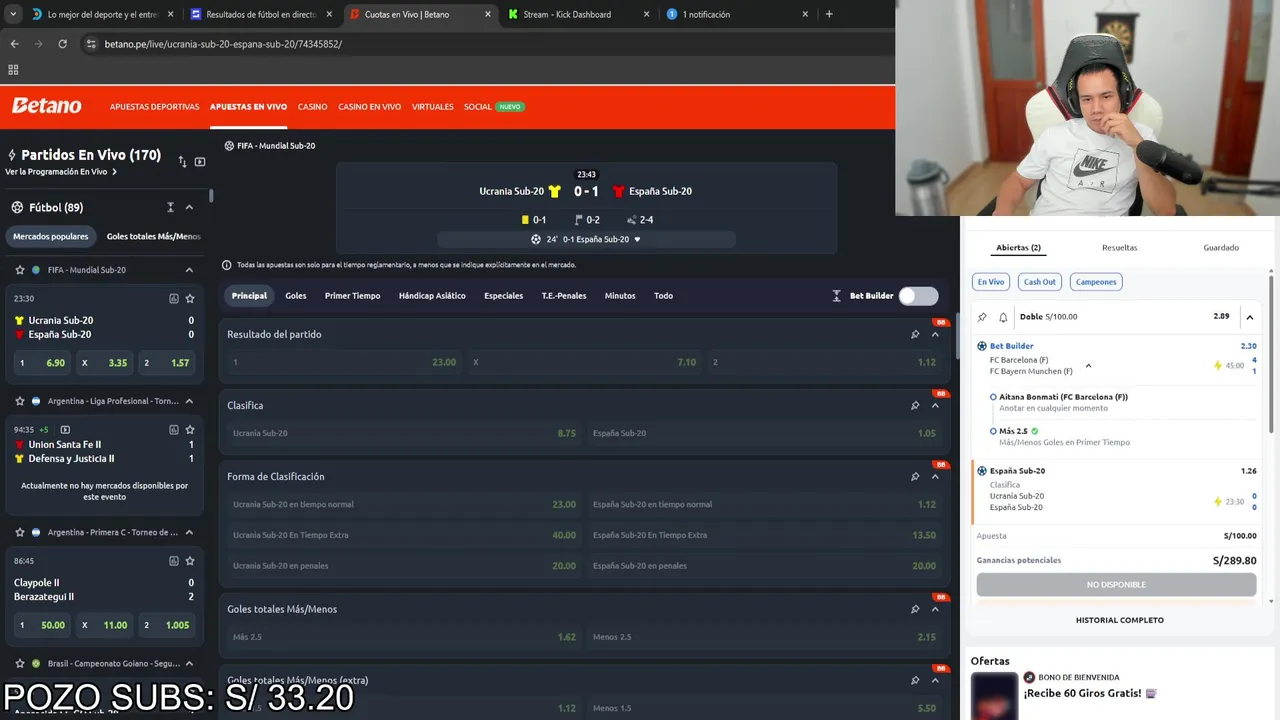Viewport: 1280px width, 720px height.
Task: Switch to the Goles market tab
Action: [x=296, y=296]
